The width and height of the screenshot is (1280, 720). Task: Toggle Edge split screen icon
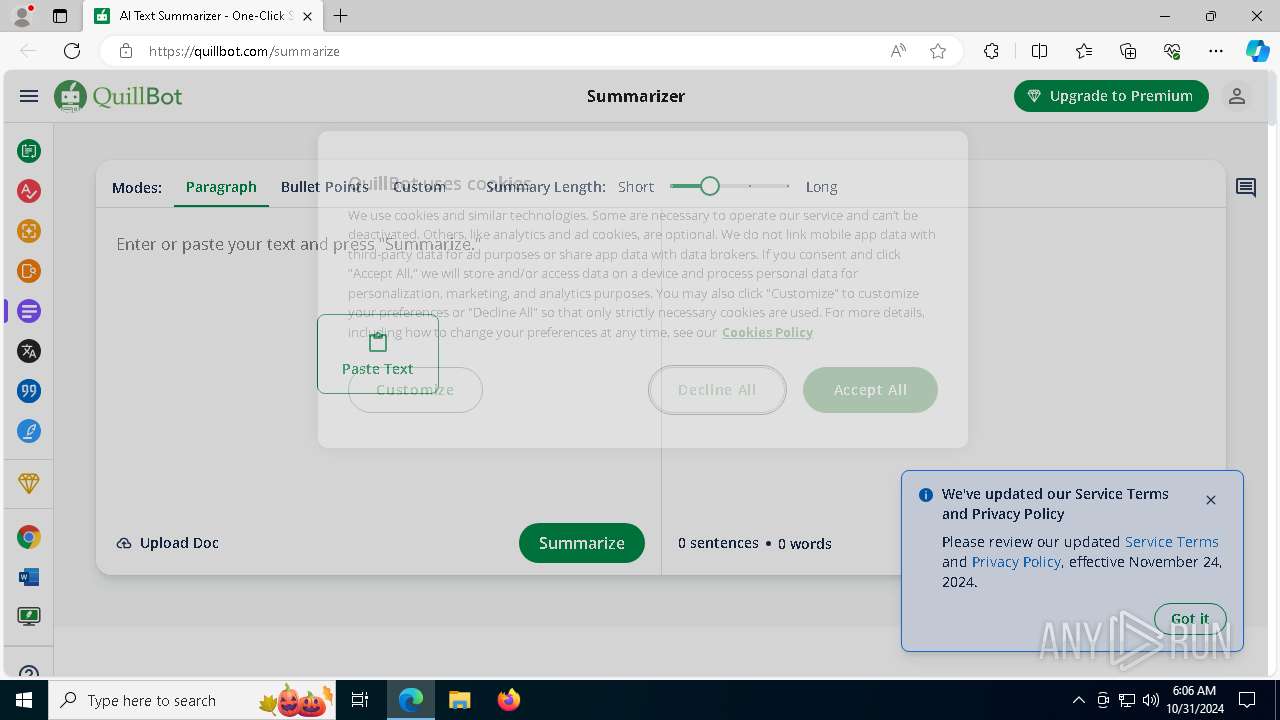(1039, 51)
